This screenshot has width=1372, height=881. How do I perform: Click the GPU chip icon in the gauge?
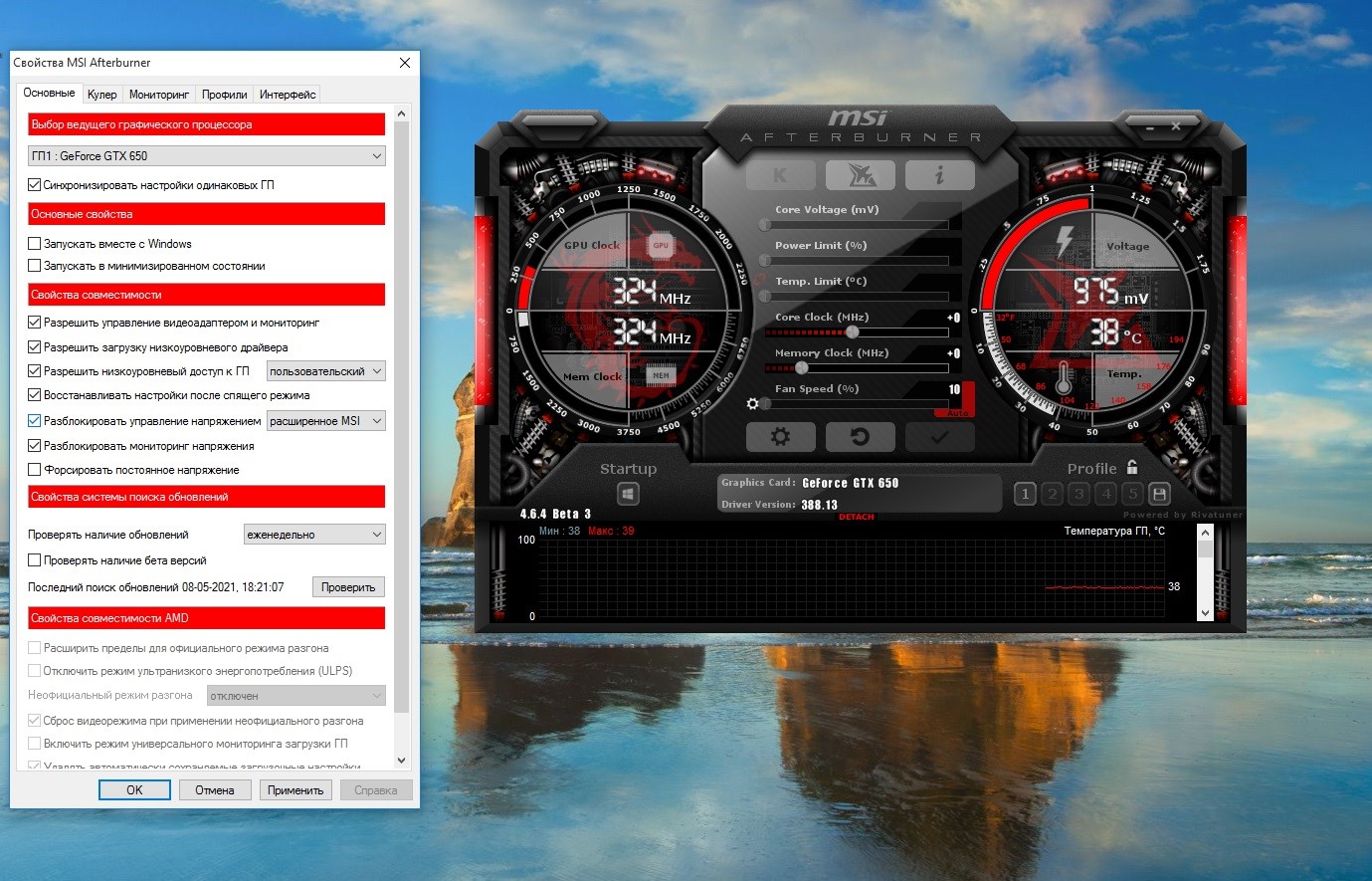pos(660,245)
